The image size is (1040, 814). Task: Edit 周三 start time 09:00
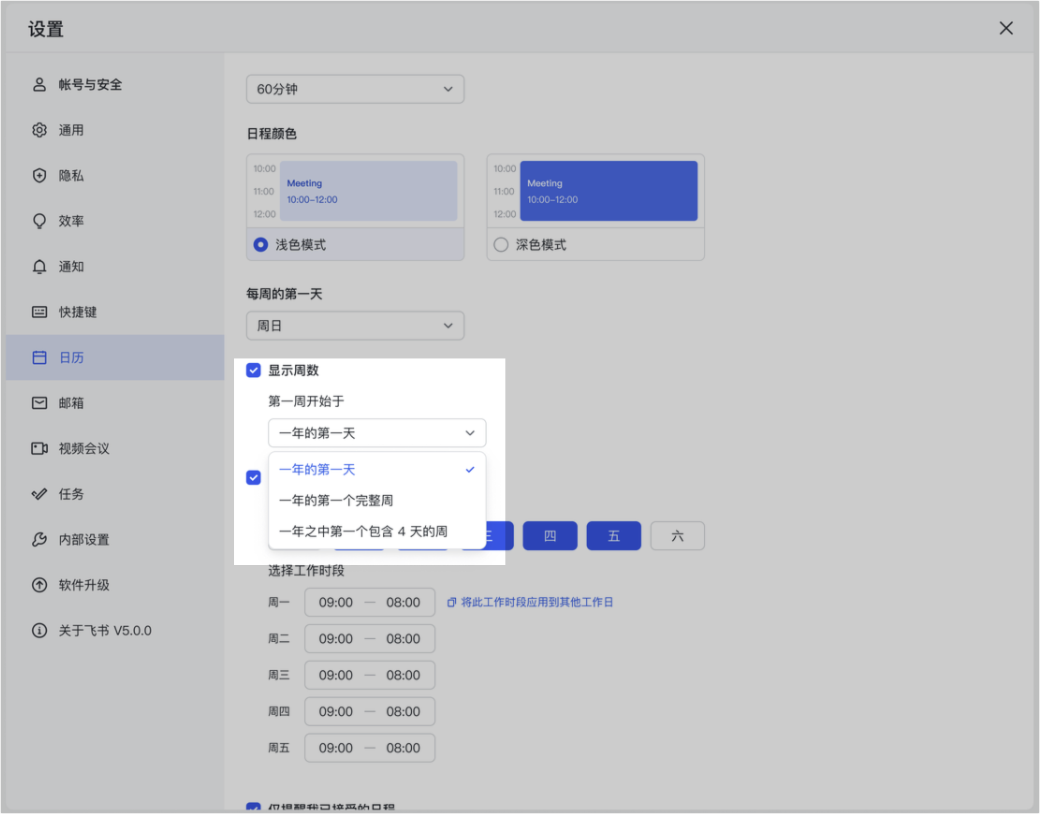point(336,675)
